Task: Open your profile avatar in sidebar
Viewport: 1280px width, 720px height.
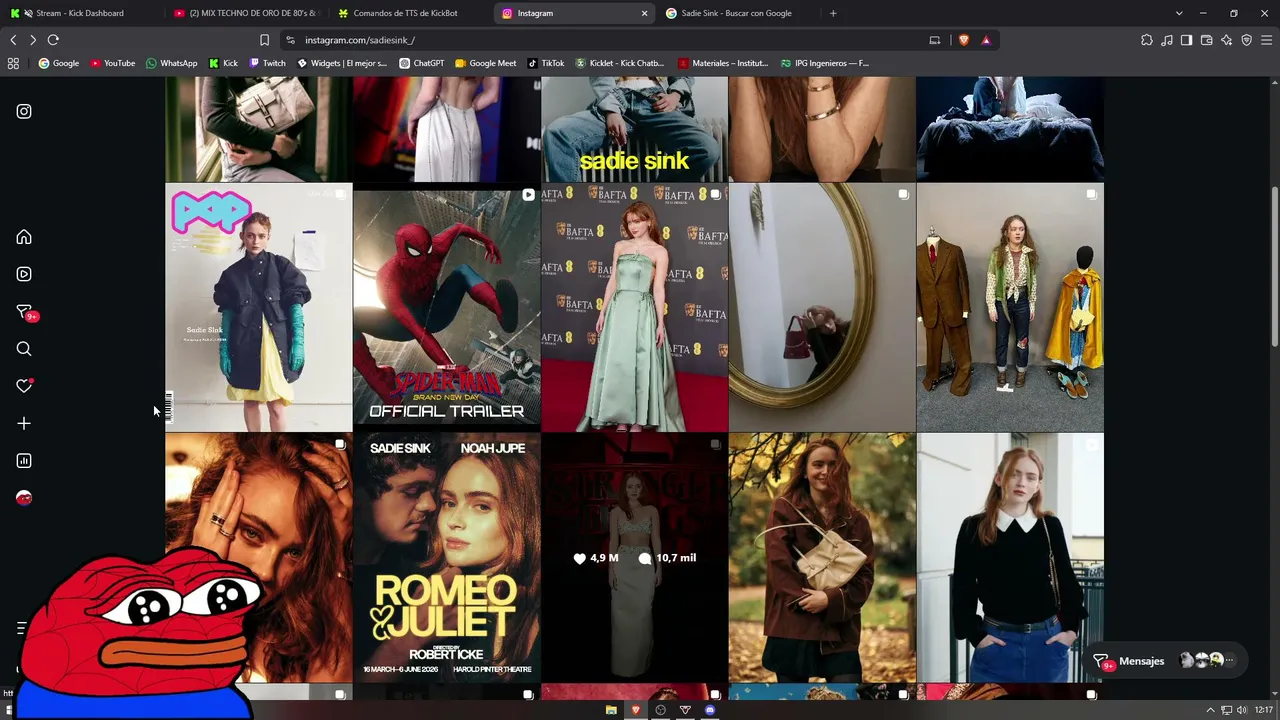Action: (x=24, y=498)
